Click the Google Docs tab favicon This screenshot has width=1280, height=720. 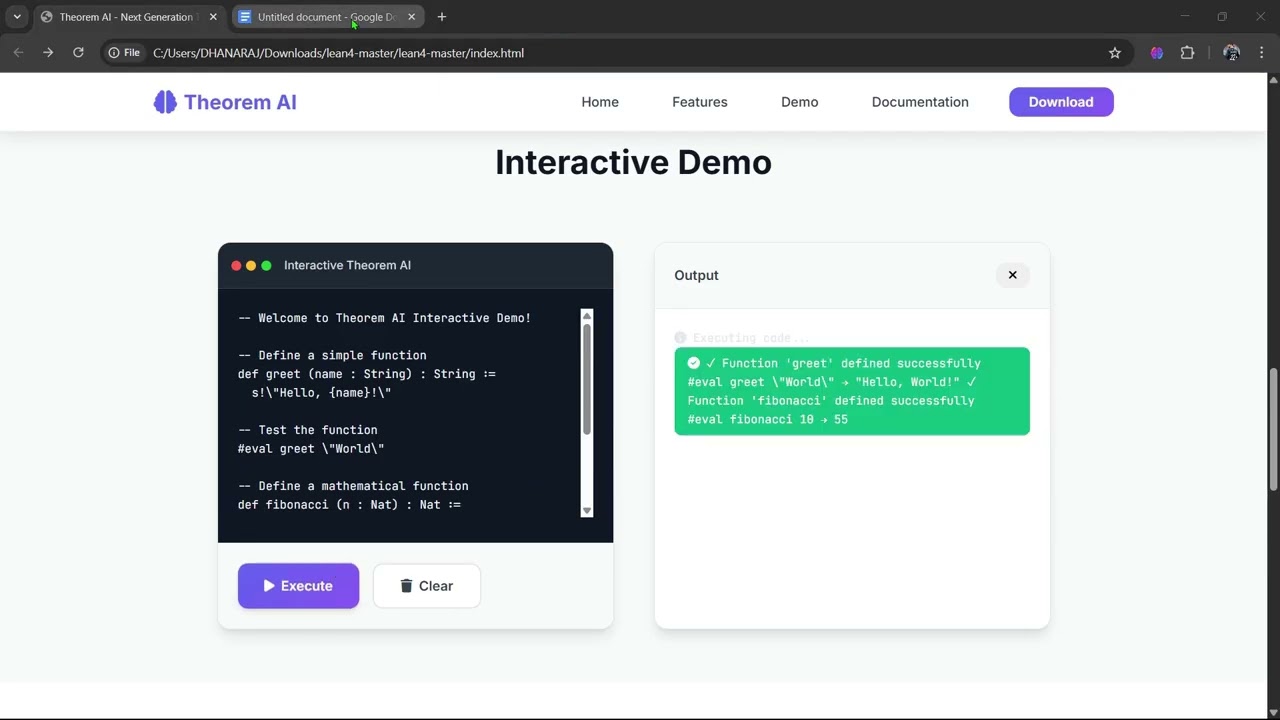point(245,17)
